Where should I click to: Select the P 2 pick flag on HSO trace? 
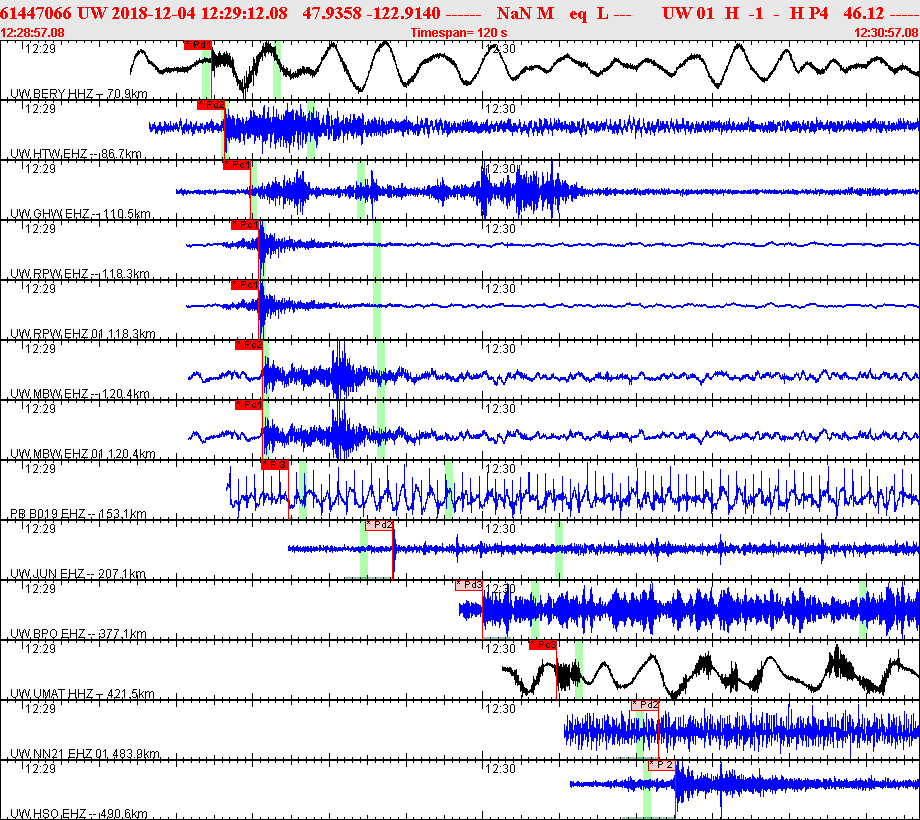pyautogui.click(x=662, y=765)
